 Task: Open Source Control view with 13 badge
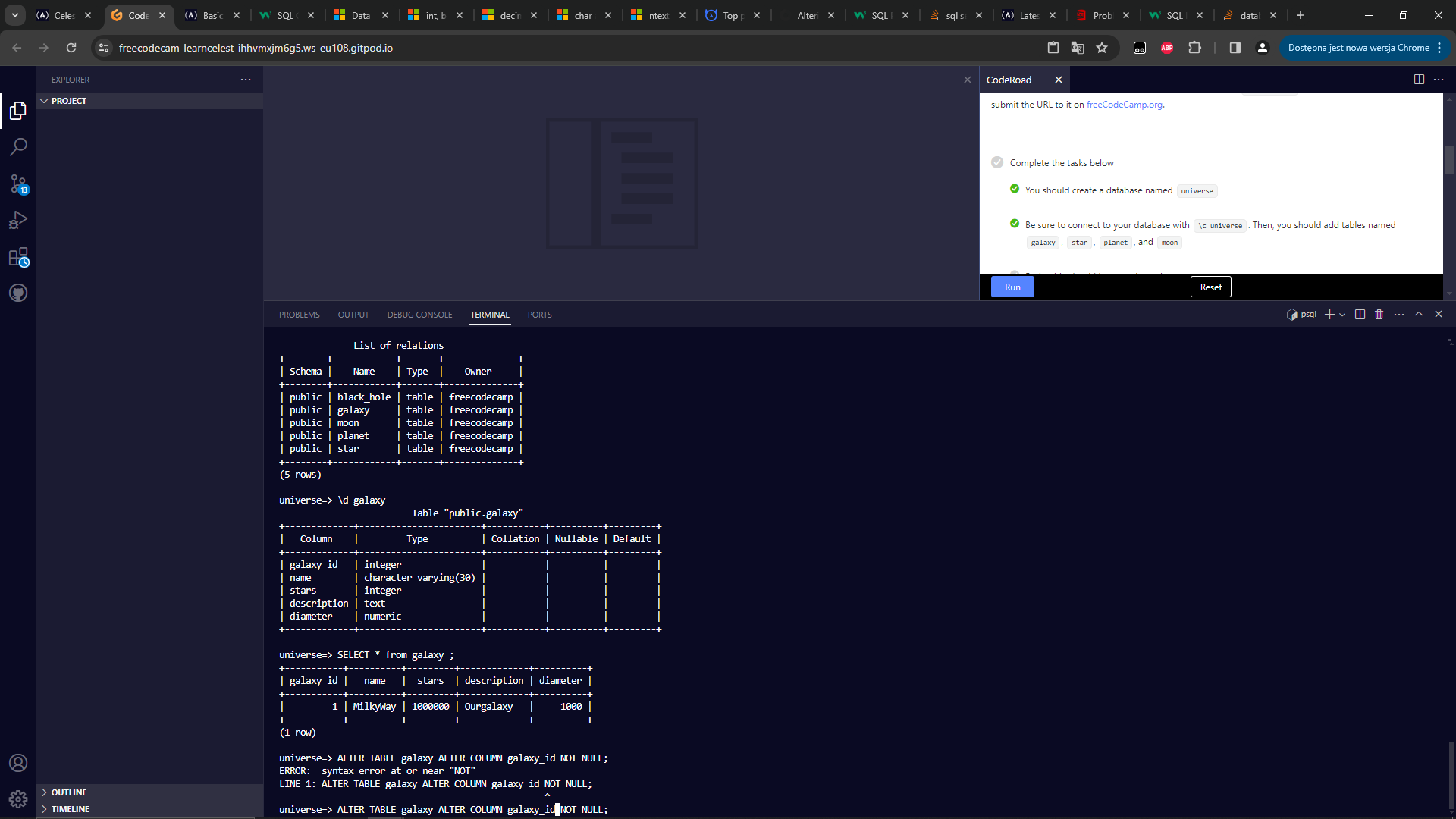point(18,184)
